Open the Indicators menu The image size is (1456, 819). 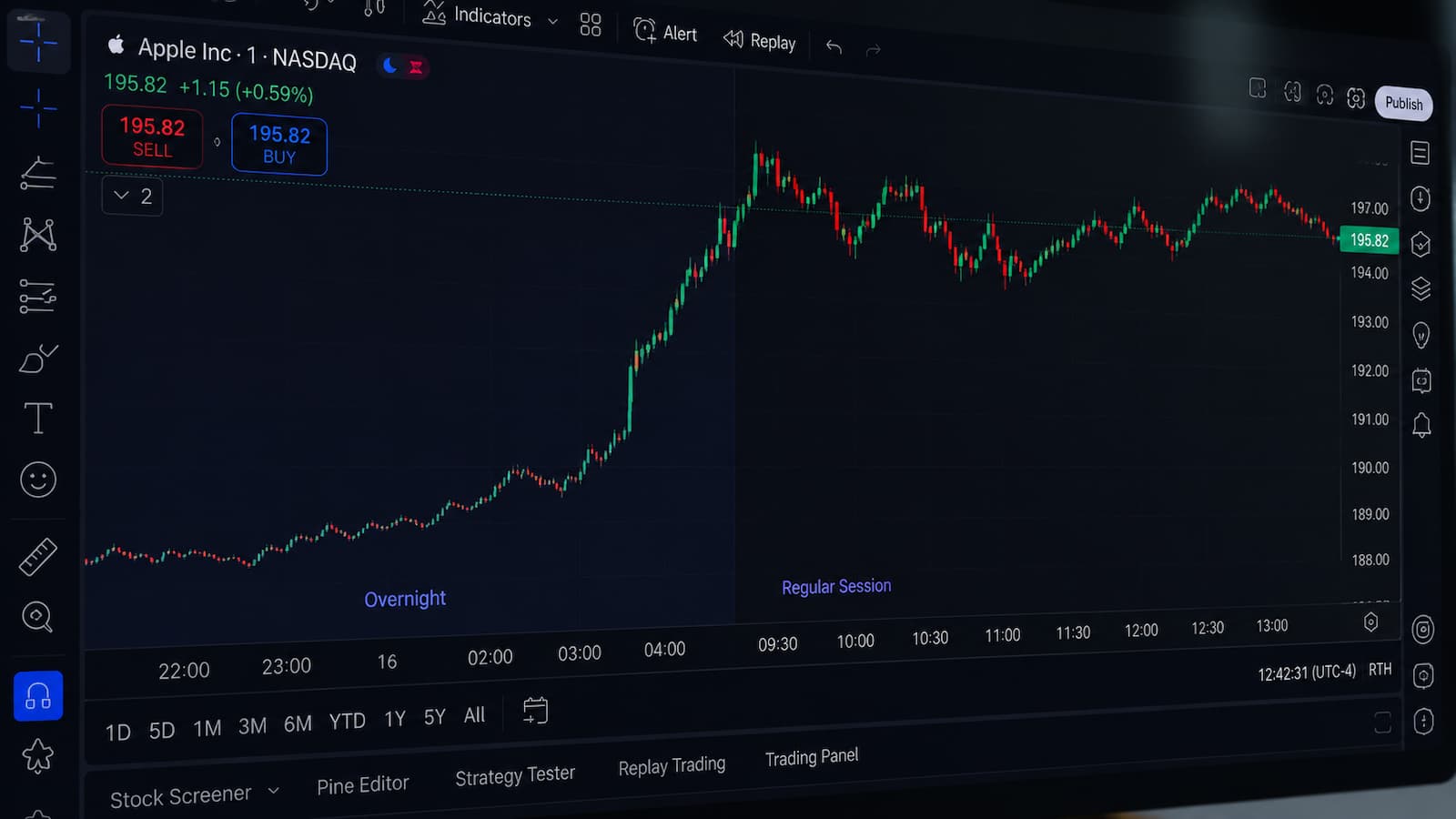point(477,15)
